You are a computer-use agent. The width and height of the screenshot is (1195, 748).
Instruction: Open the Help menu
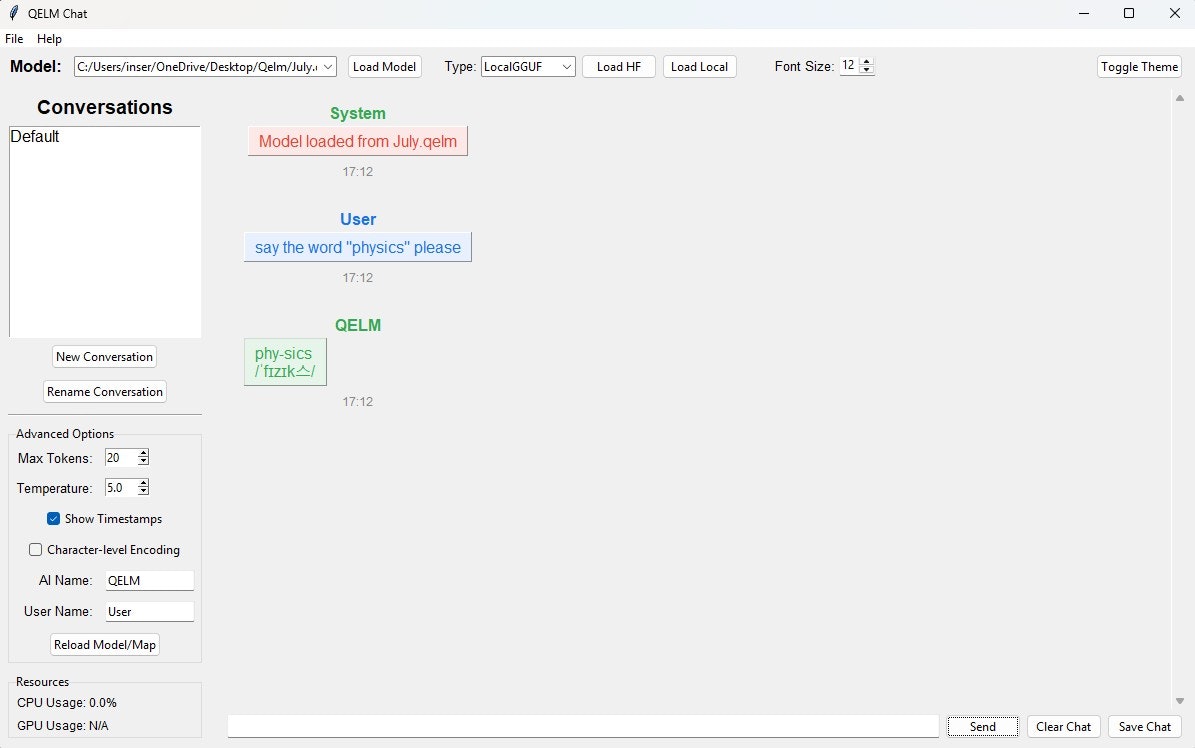[49, 39]
